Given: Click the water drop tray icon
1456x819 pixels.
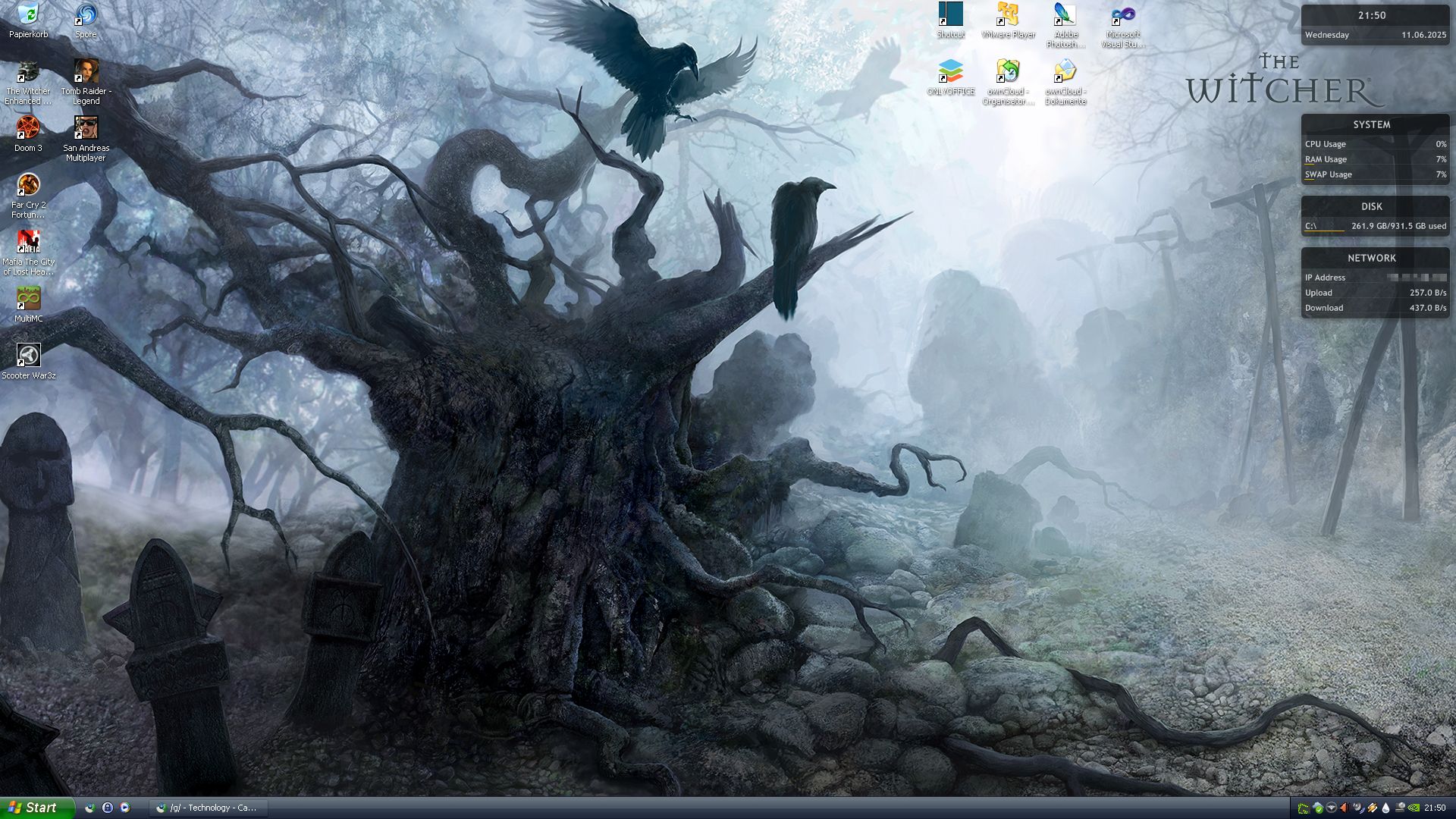Looking at the screenshot, I should tap(1385, 808).
